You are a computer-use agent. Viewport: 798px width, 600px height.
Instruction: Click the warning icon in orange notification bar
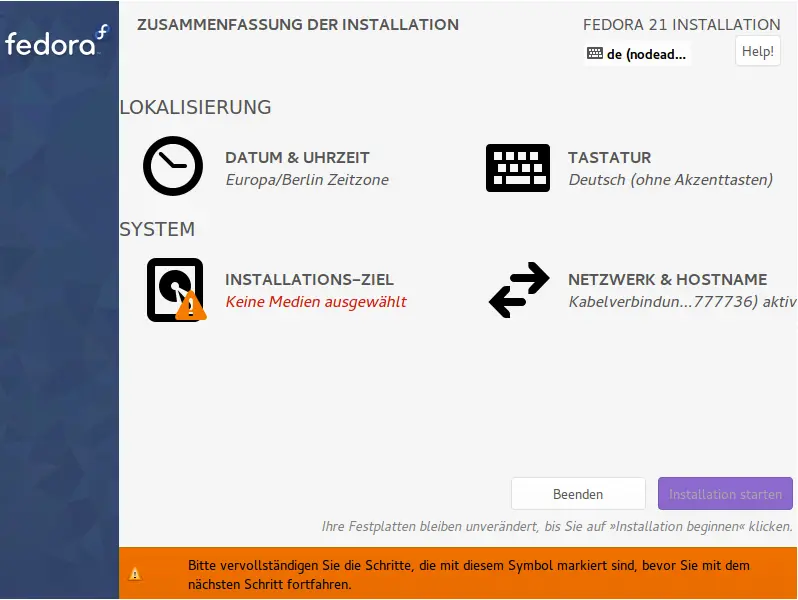pos(135,574)
